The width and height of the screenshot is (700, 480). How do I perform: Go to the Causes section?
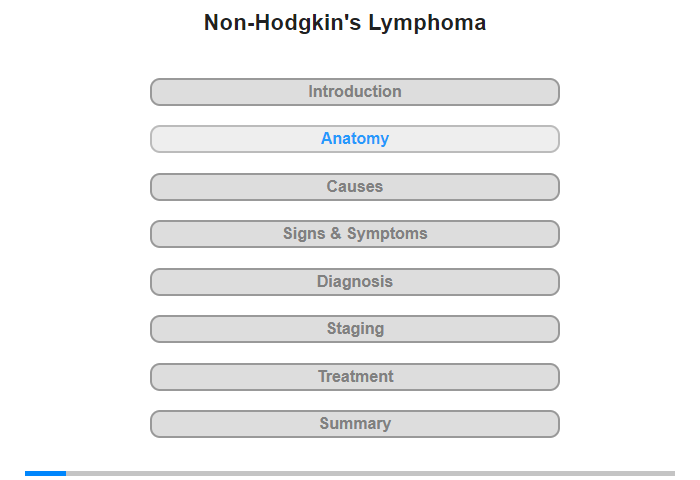coord(354,187)
